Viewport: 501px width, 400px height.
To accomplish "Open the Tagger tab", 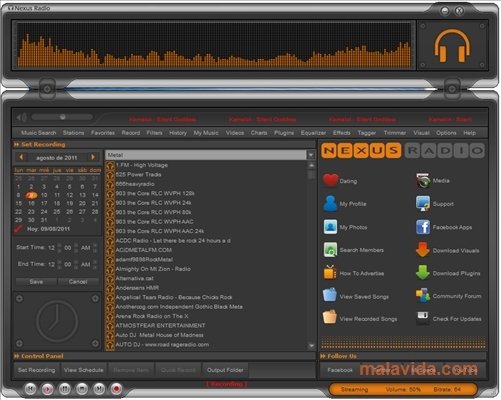I will tap(367, 133).
